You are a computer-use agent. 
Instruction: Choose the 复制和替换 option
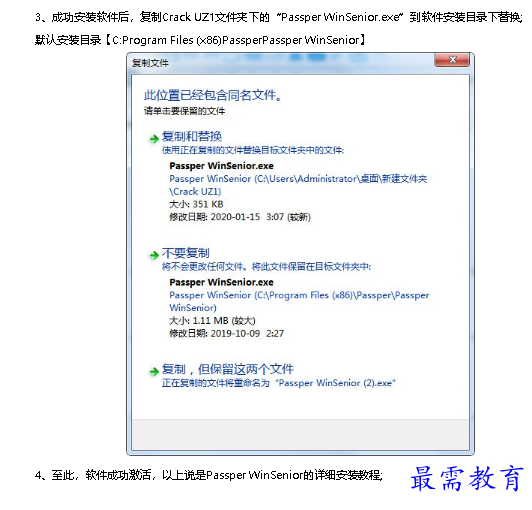coord(192,136)
